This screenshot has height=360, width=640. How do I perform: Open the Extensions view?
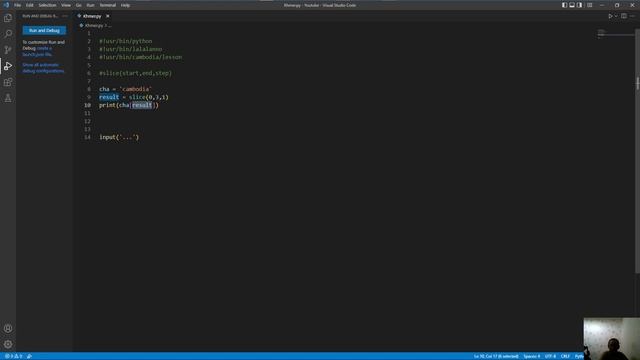click(x=8, y=82)
